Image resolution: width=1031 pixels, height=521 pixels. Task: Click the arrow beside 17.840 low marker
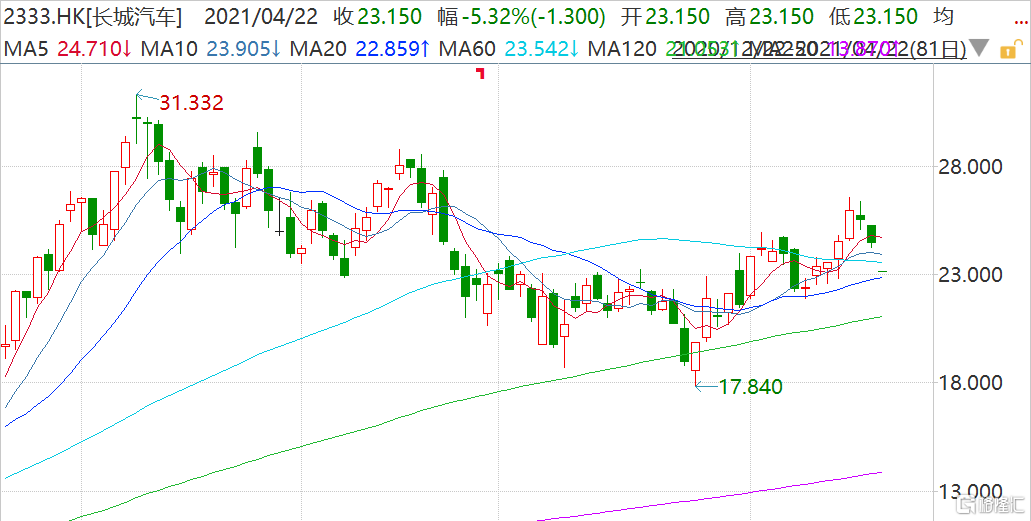coord(706,387)
